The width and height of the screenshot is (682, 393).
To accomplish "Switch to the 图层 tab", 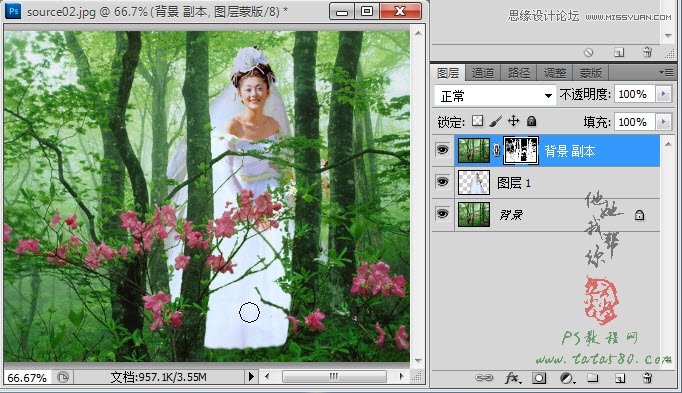I will 448,73.
